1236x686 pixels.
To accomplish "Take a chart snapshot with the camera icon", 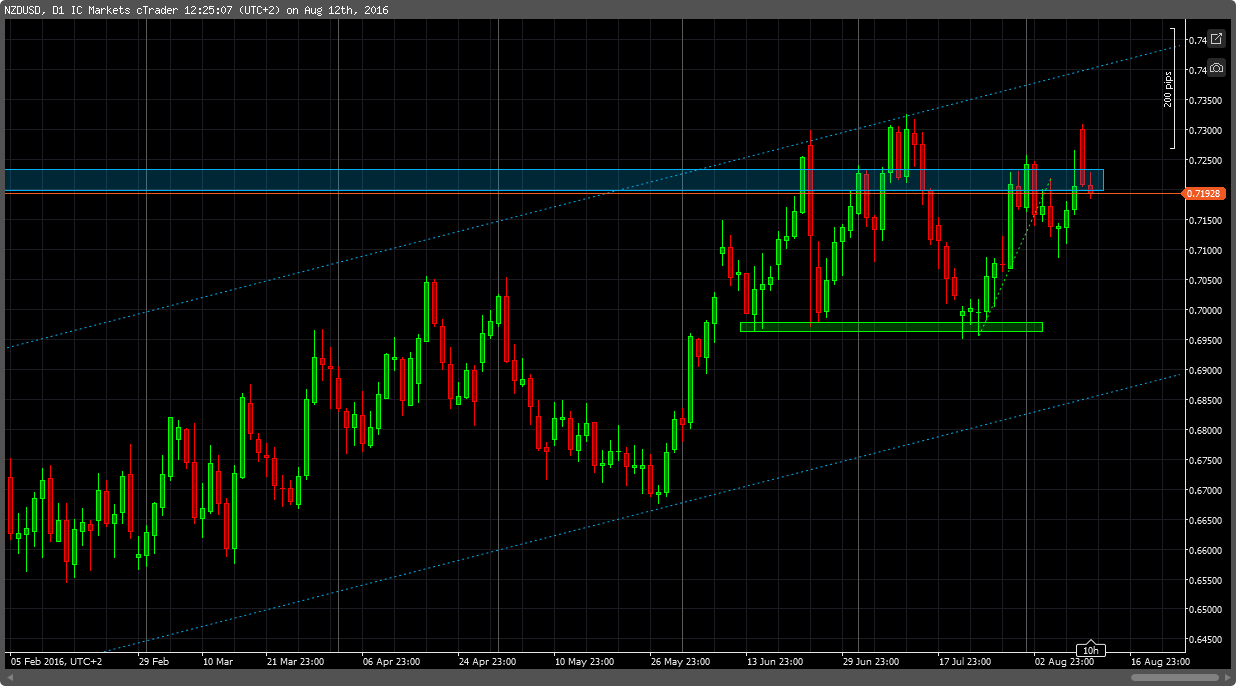I will (1216, 69).
